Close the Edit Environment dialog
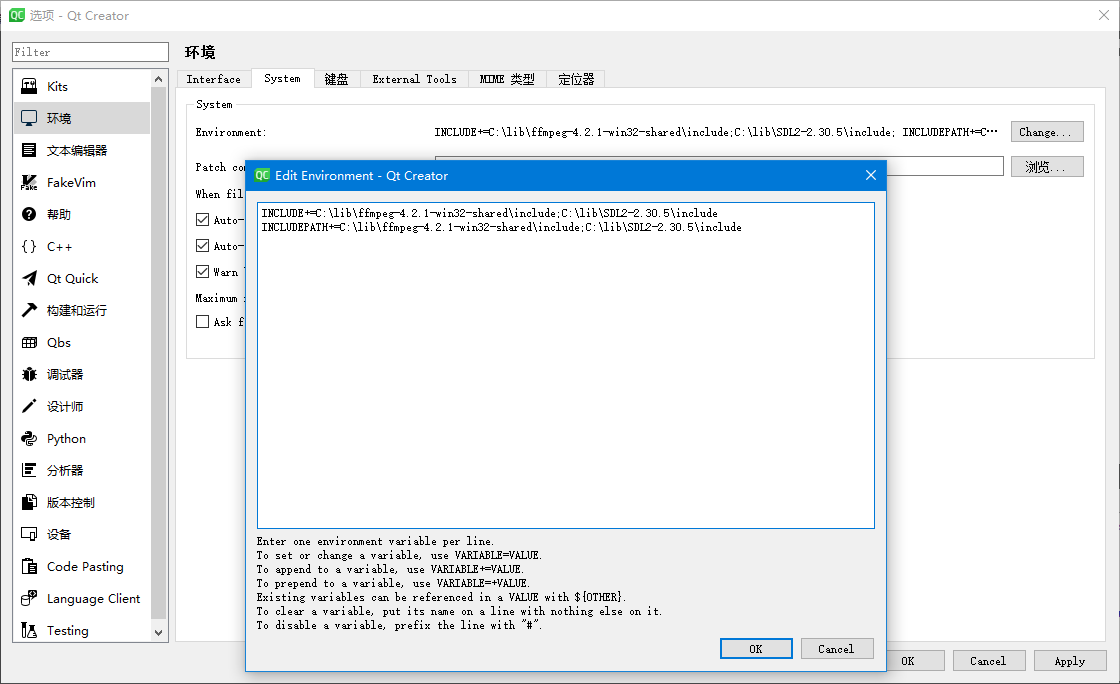Viewport: 1120px width, 684px height. pyautogui.click(x=871, y=176)
